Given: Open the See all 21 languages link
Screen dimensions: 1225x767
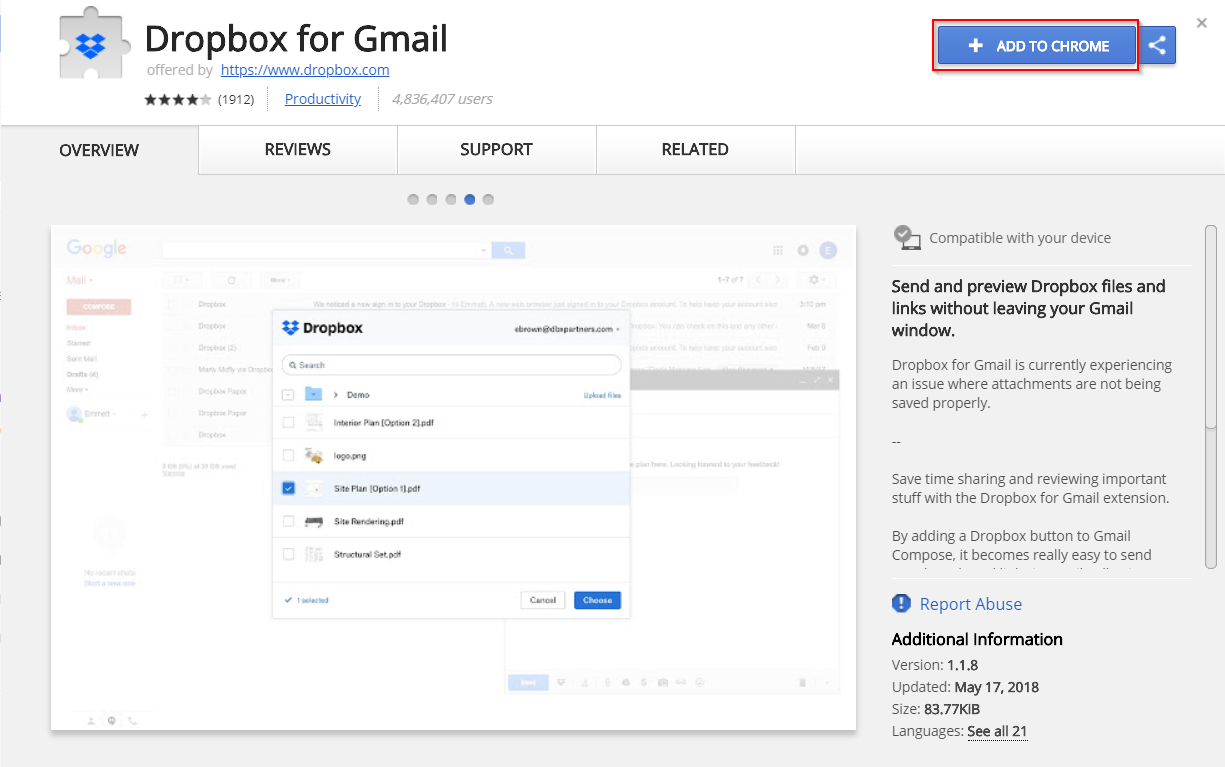Looking at the screenshot, I should [x=997, y=731].
